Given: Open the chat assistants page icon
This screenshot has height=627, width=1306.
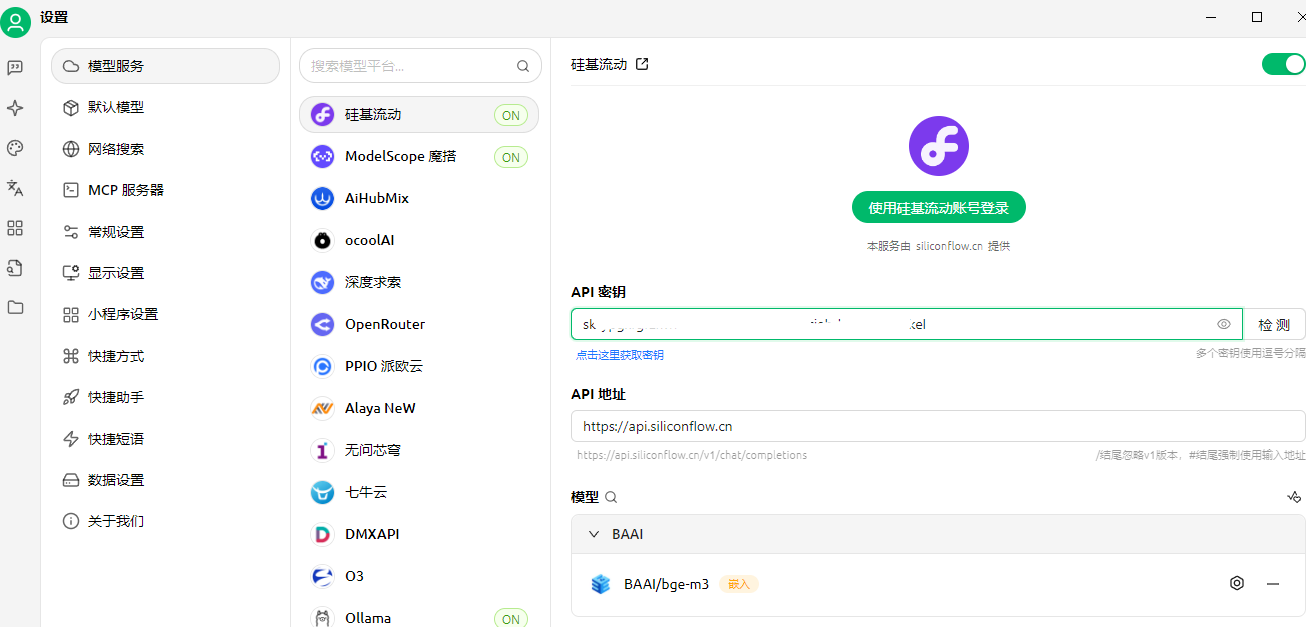Looking at the screenshot, I should tap(15, 67).
